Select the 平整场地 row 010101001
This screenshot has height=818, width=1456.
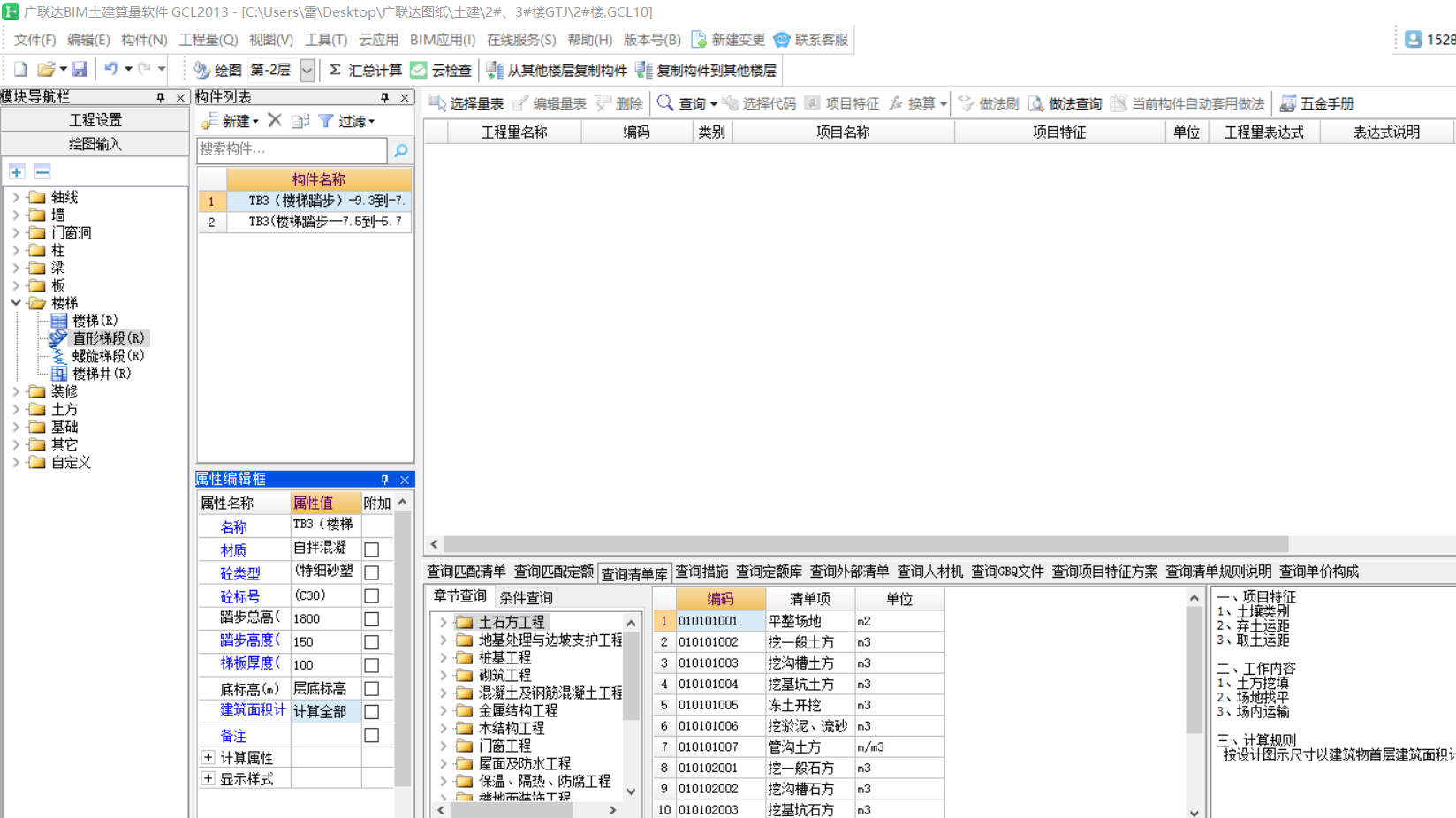(x=799, y=621)
